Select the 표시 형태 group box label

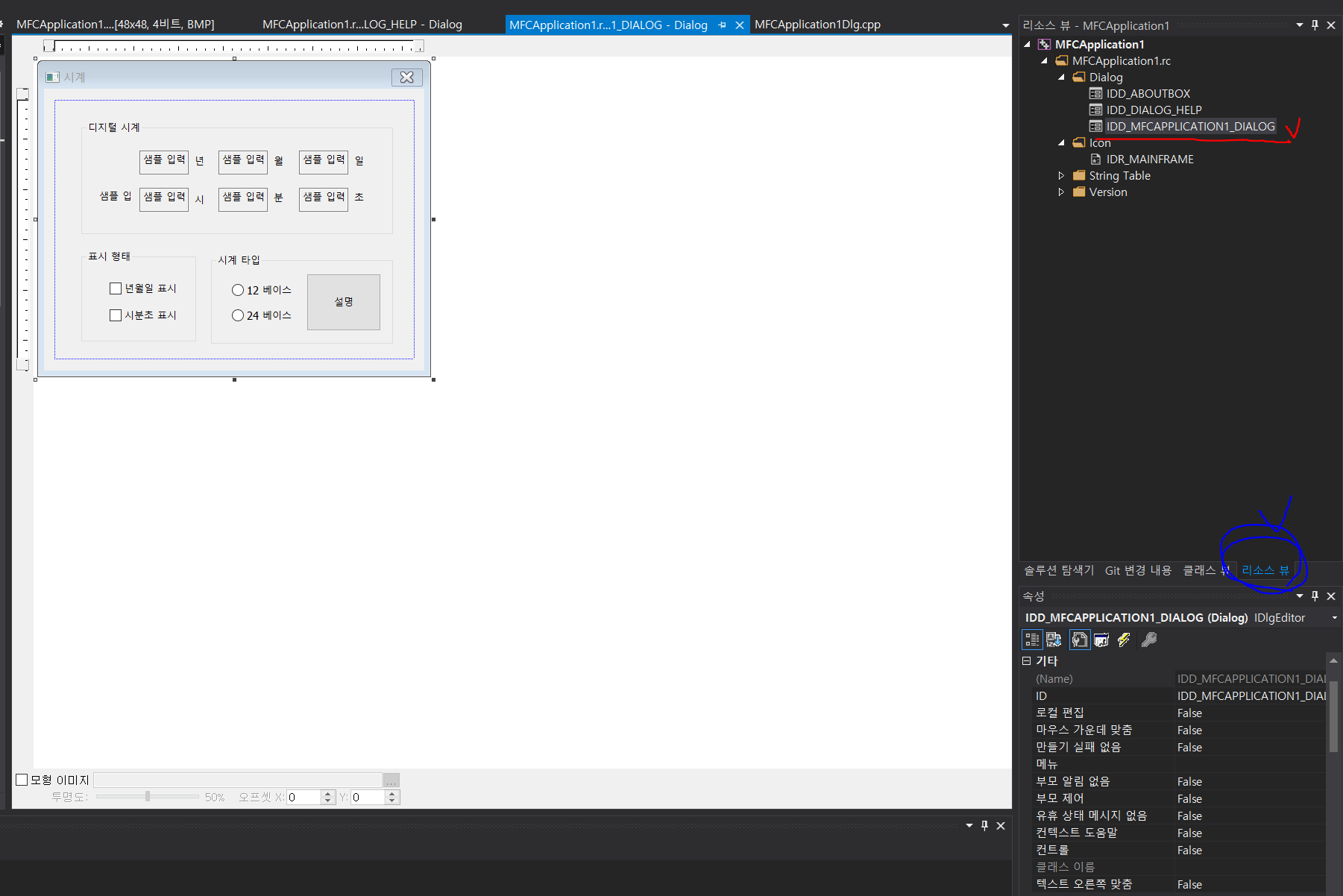tap(109, 256)
